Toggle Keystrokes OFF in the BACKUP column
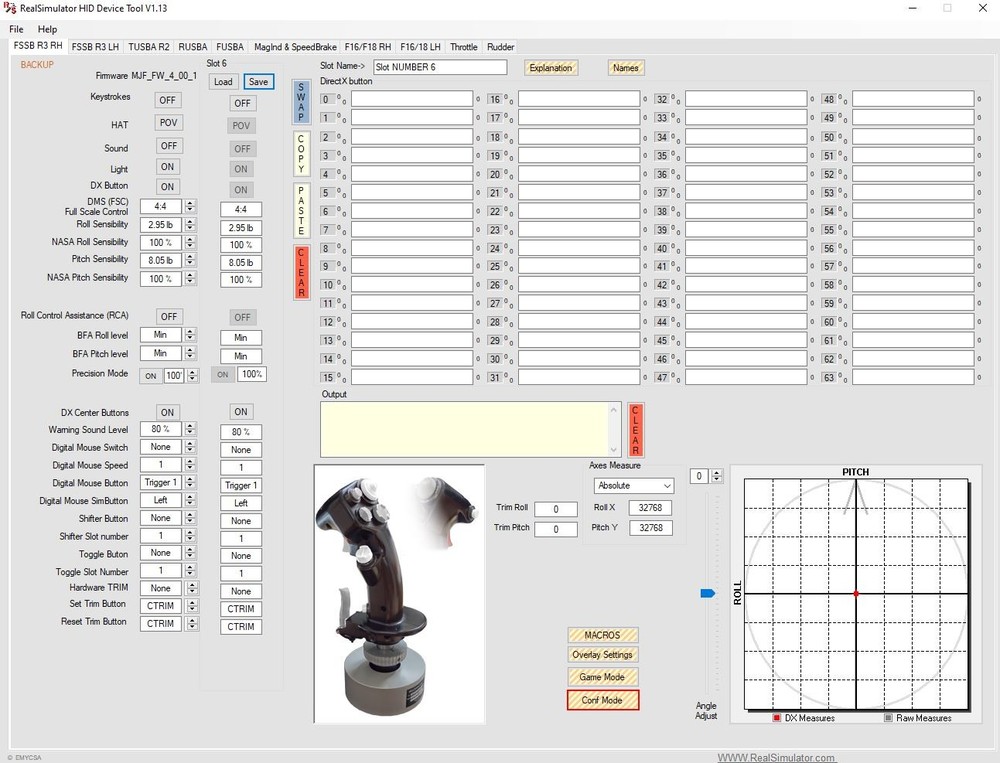This screenshot has height=763, width=1000. point(168,100)
